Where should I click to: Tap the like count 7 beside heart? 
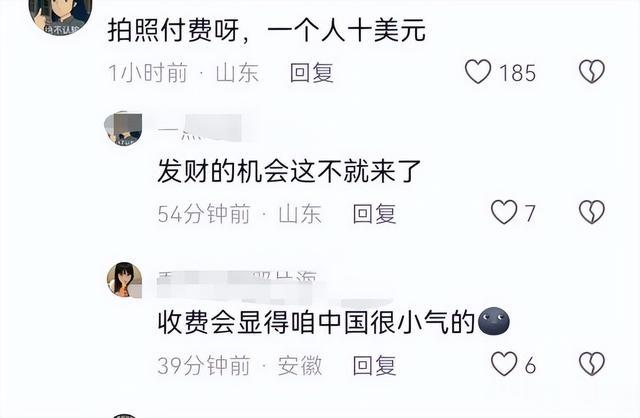coord(529,213)
